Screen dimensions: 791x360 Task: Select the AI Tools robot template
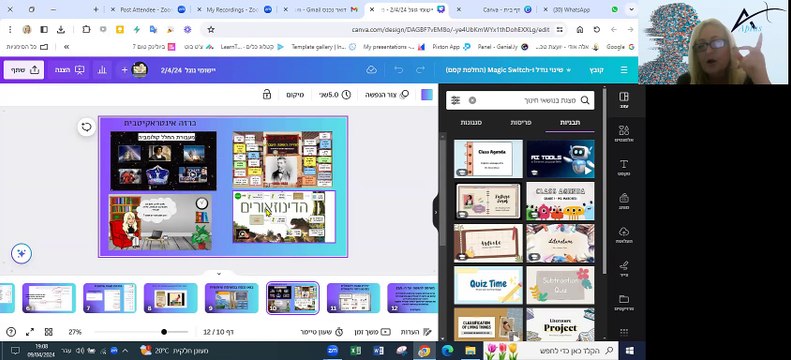[560, 158]
